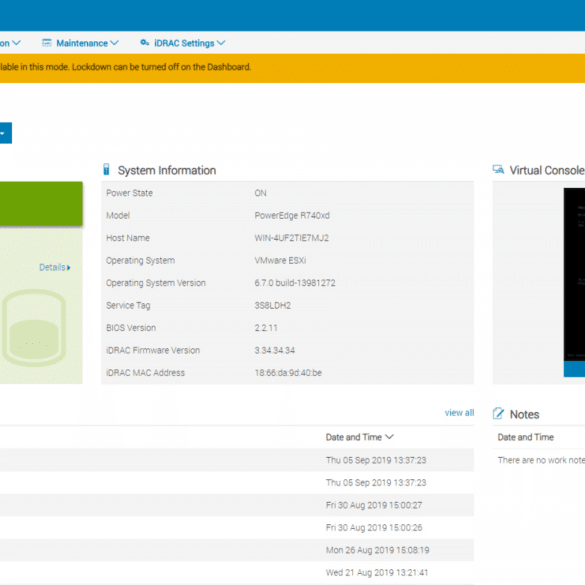Select the PowerEdge R740xd model value
Screen dimensions: 585x585
(292, 216)
